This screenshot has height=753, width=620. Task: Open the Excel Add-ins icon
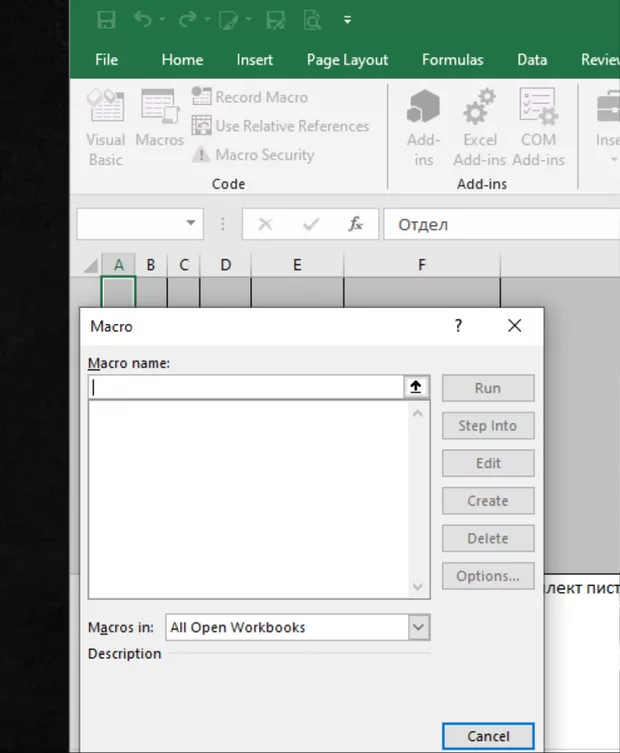pyautogui.click(x=480, y=128)
